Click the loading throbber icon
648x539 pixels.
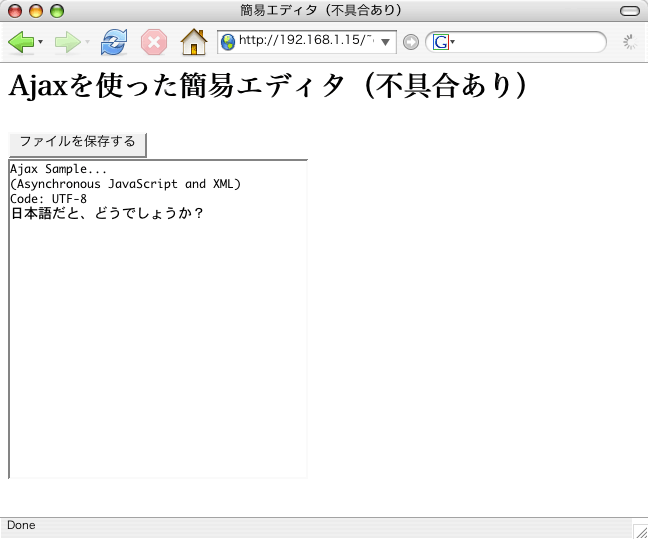[x=630, y=42]
